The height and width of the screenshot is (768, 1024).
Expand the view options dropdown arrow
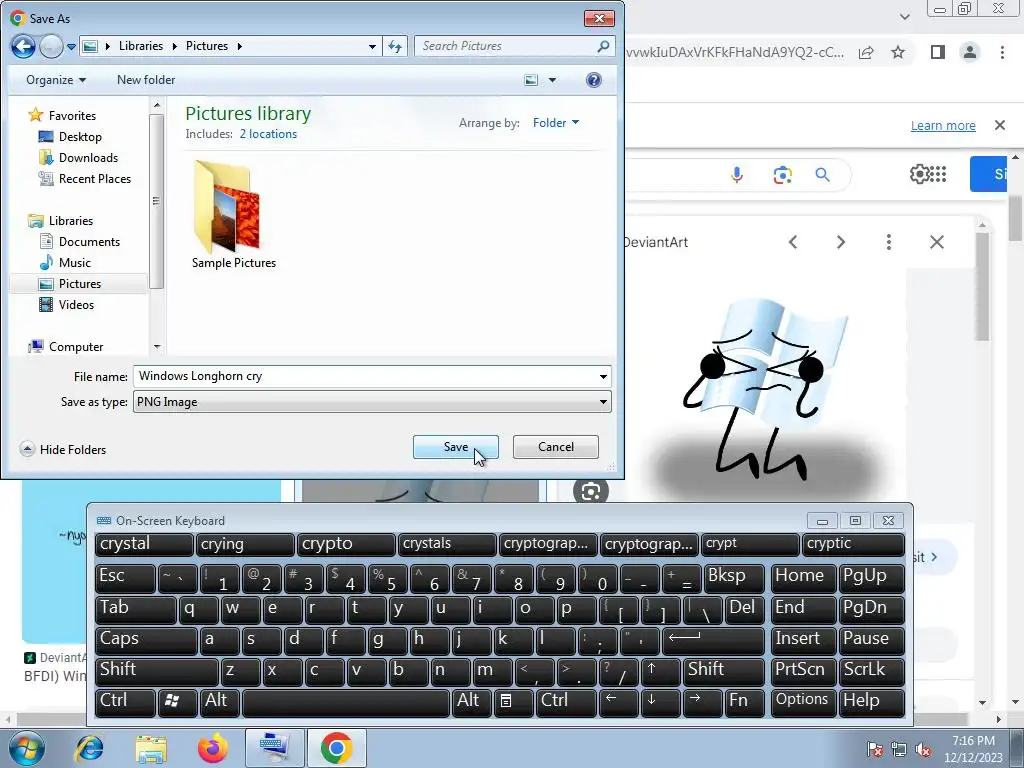(x=552, y=80)
